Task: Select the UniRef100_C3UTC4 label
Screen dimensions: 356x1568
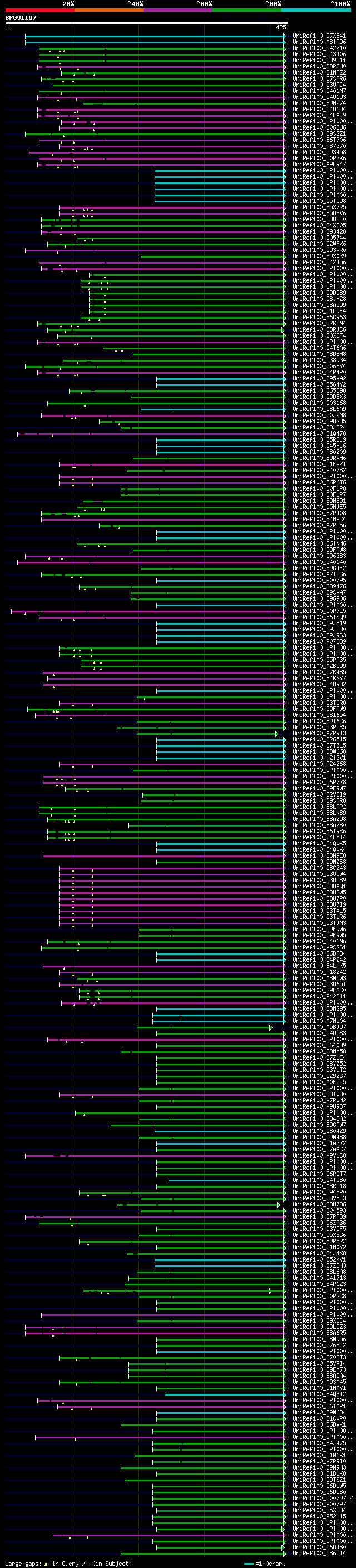Action: [x=319, y=85]
